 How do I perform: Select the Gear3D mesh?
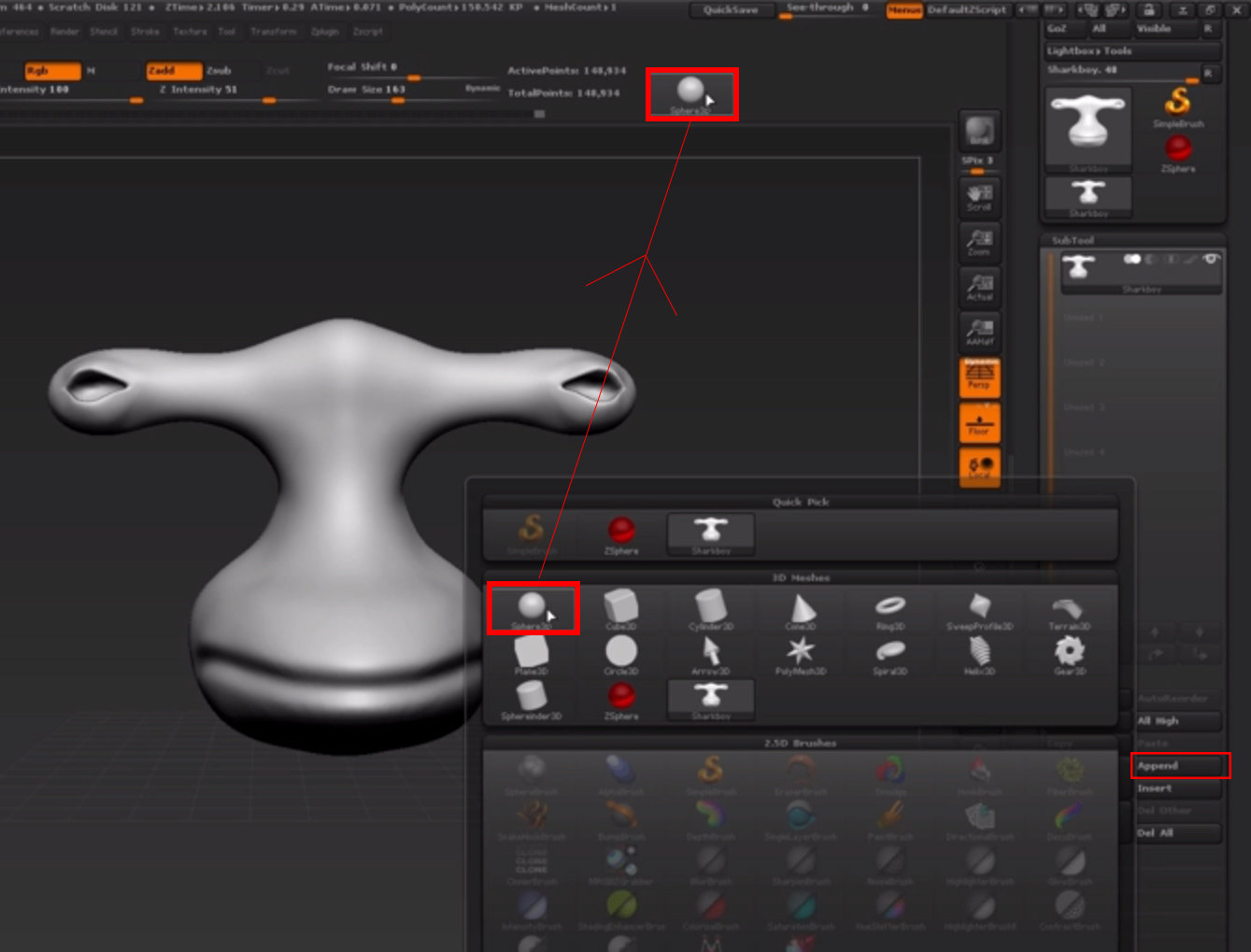(1070, 653)
